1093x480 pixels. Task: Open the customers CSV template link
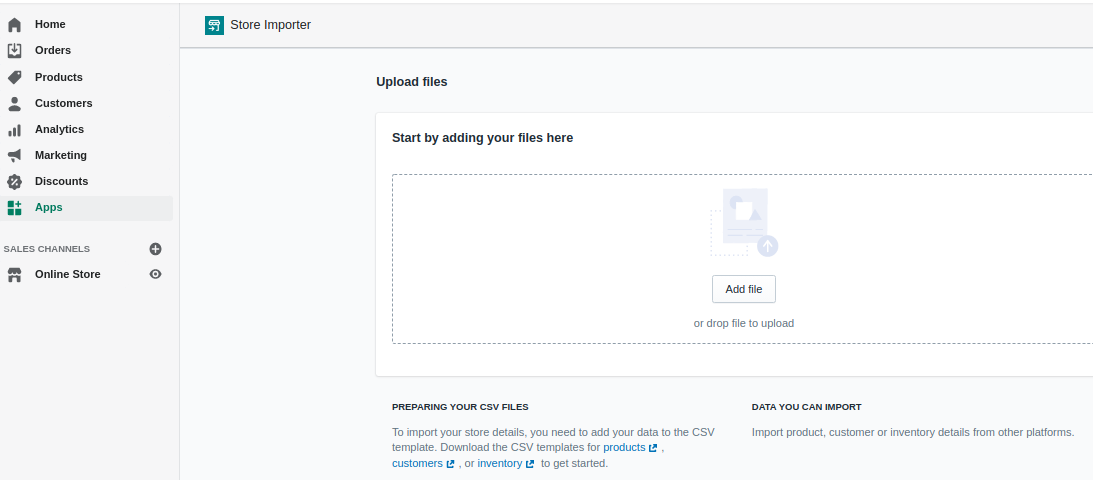(x=417, y=464)
